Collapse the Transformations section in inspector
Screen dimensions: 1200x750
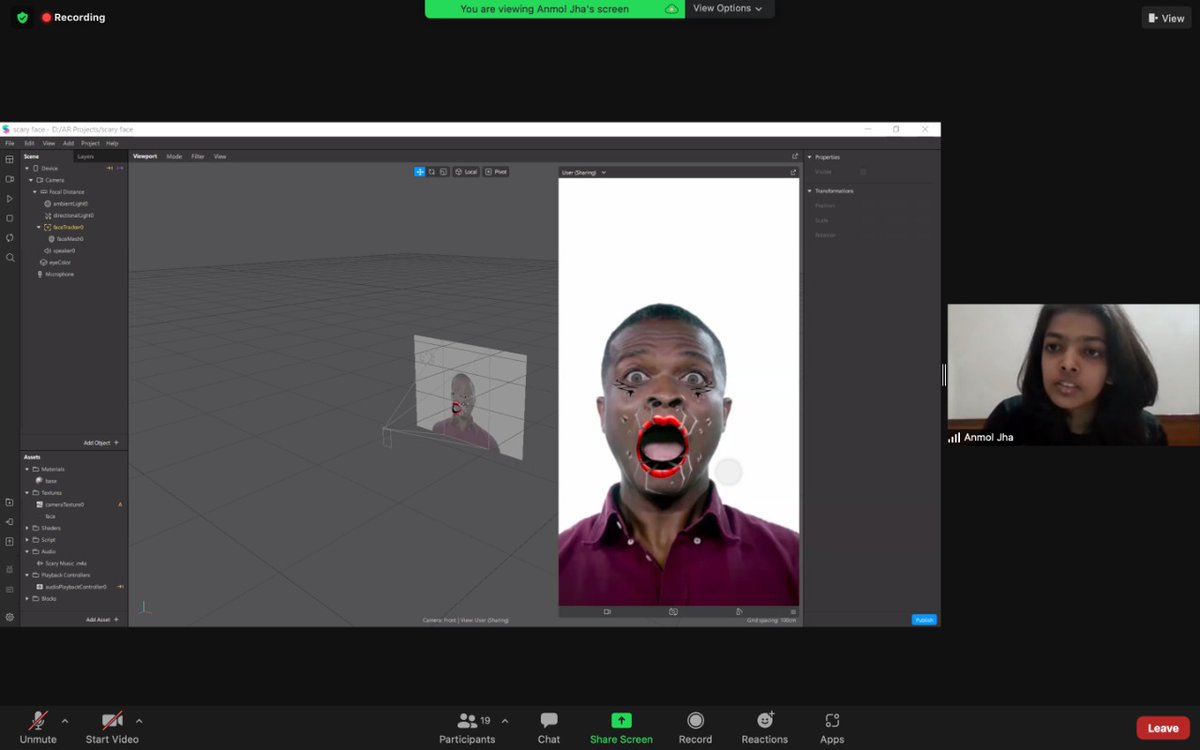(809, 191)
